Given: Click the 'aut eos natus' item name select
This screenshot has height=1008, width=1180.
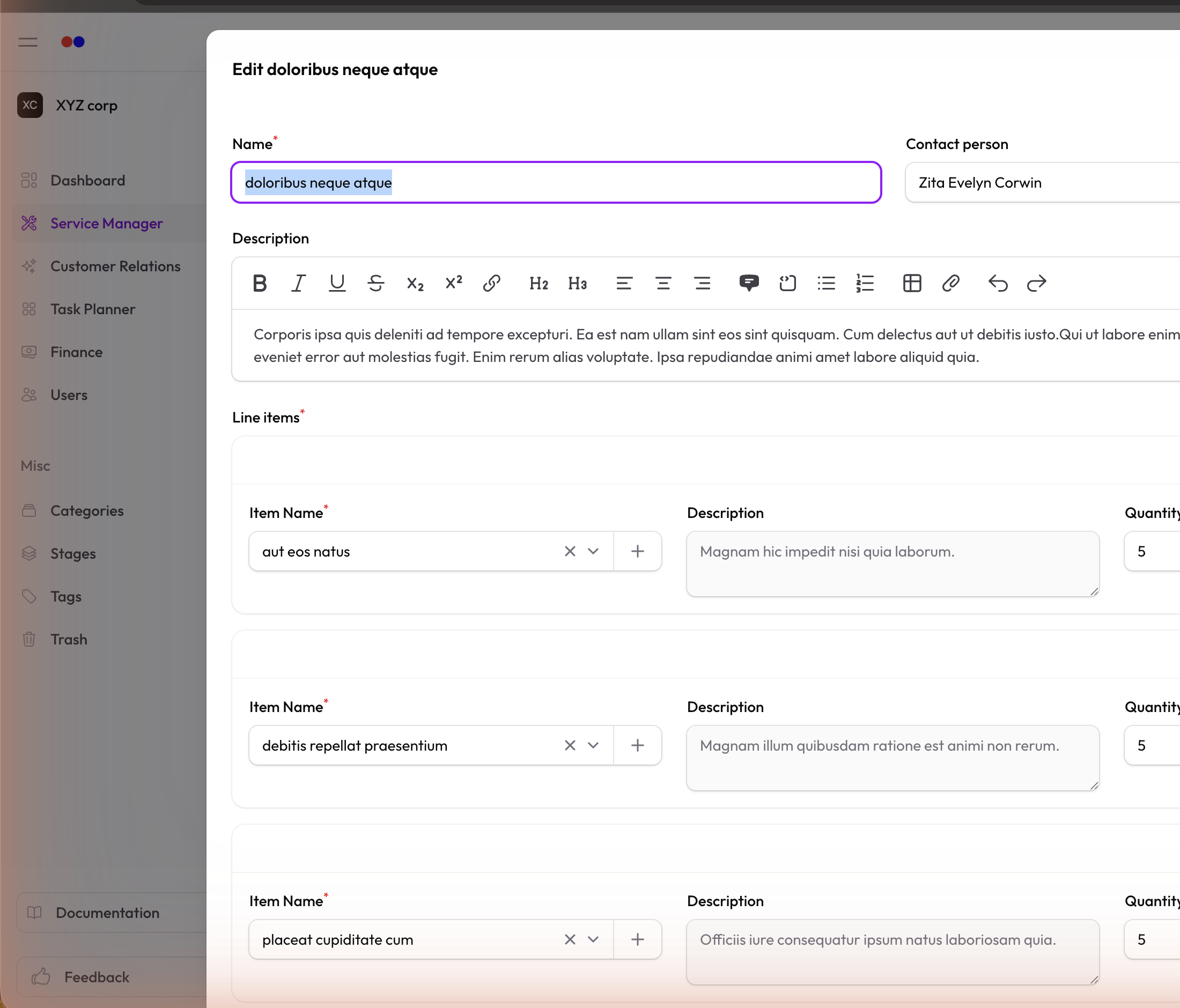Looking at the screenshot, I should 431,552.
